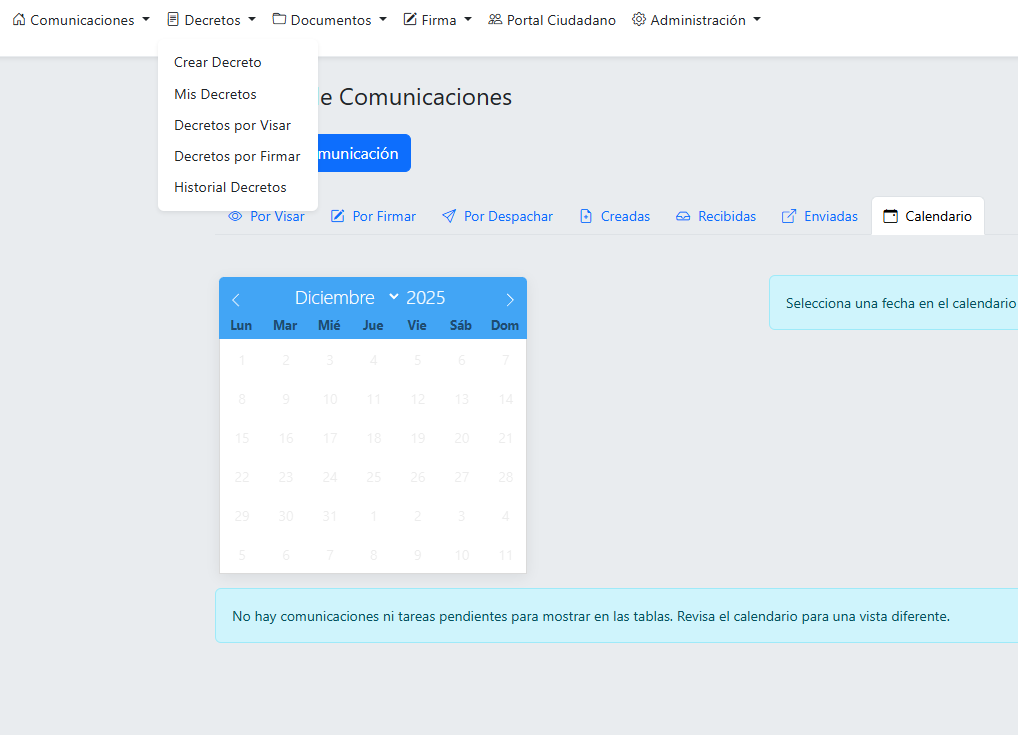Open the Administración dropdown menu

coord(697,20)
